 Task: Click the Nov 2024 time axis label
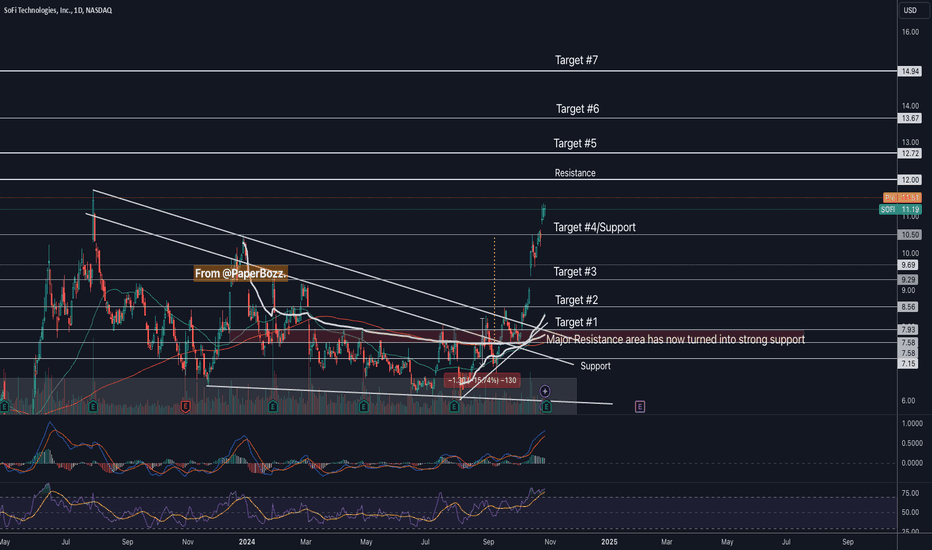[x=550, y=542]
